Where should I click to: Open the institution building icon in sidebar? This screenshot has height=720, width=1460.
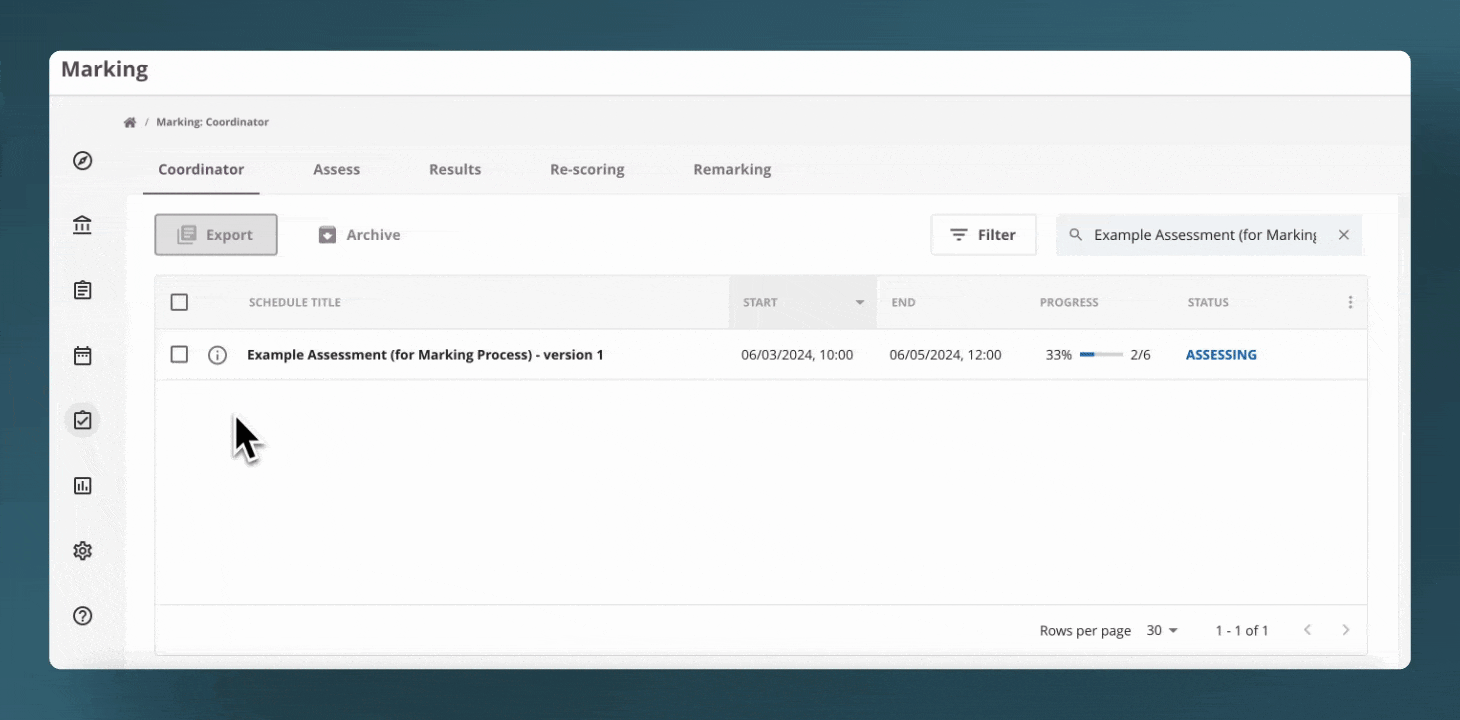click(83, 225)
